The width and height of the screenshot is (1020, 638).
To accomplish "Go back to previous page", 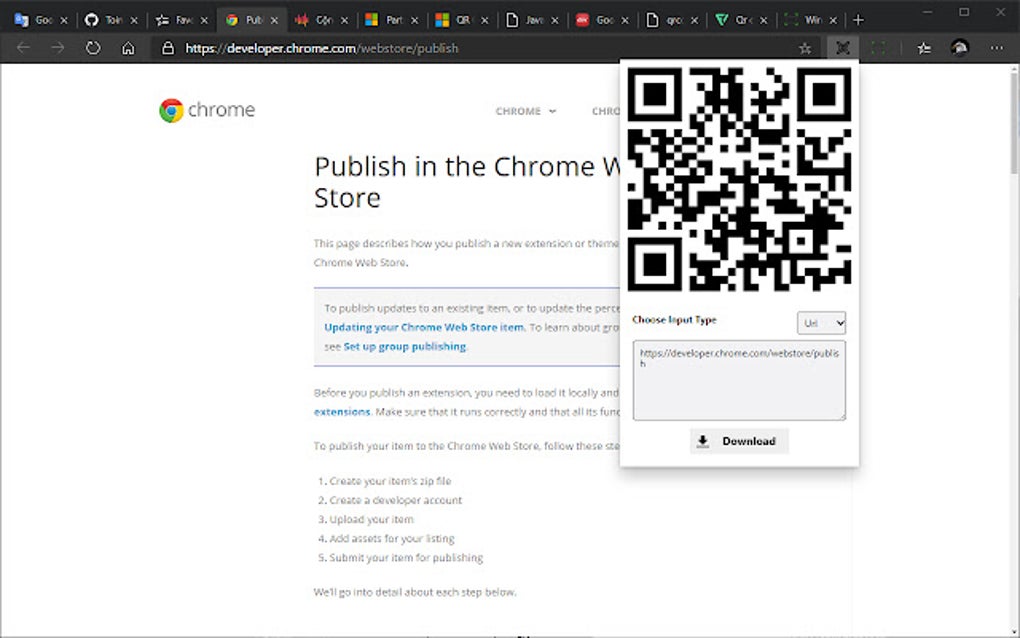I will (x=23, y=48).
